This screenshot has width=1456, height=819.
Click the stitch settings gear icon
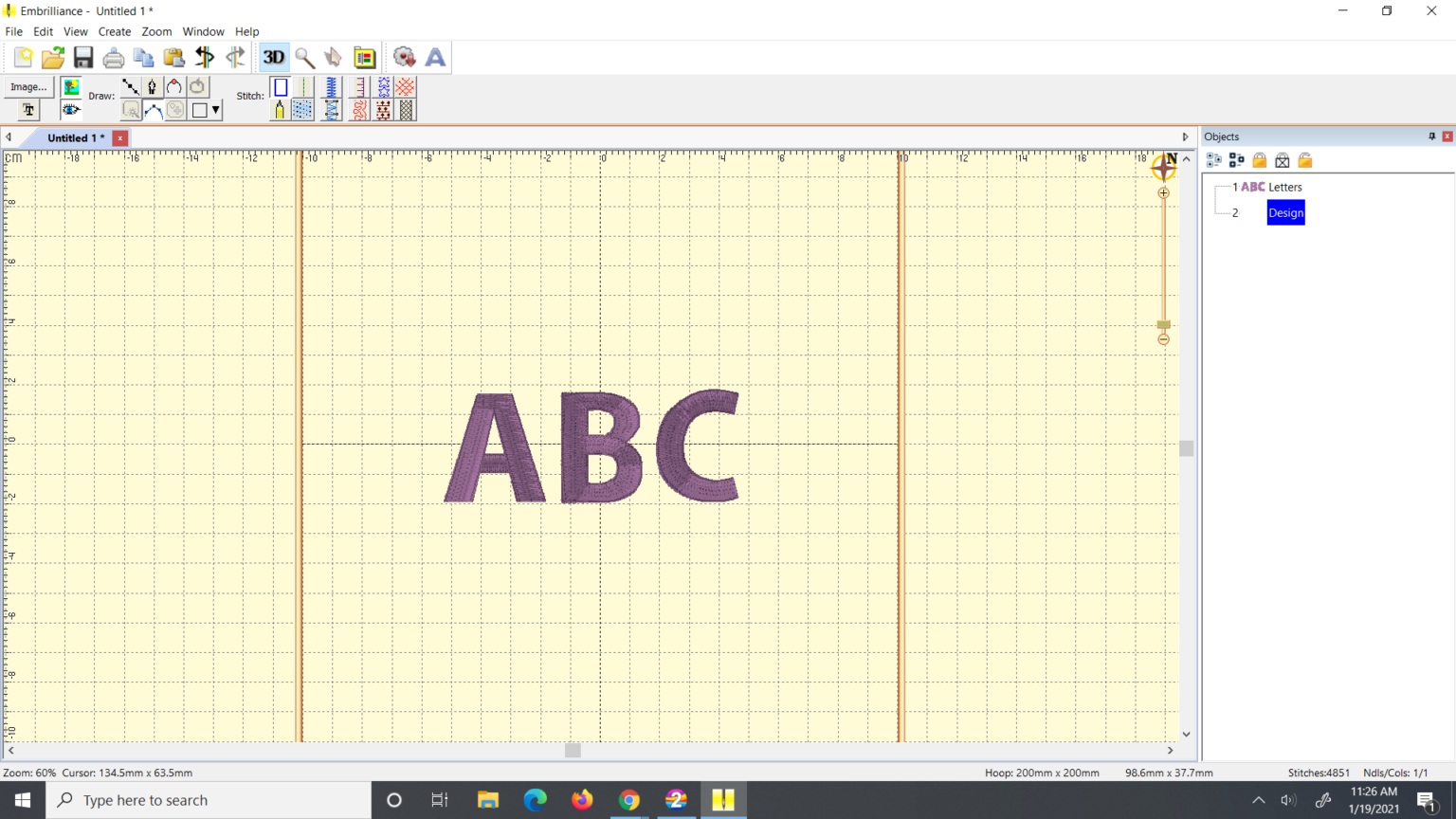coord(405,57)
